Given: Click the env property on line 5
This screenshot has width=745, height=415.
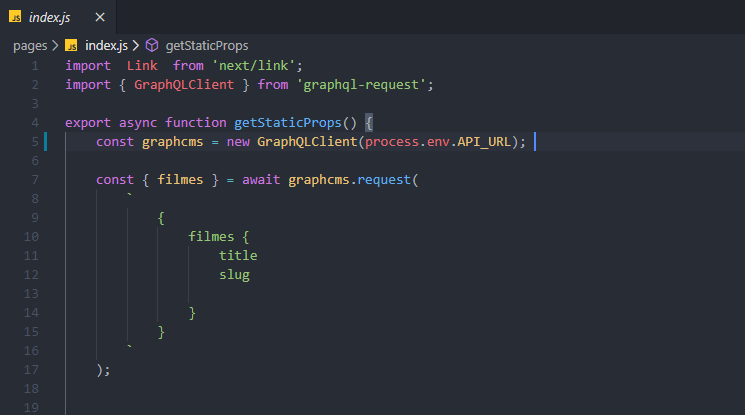Looking at the screenshot, I should coord(438,142).
